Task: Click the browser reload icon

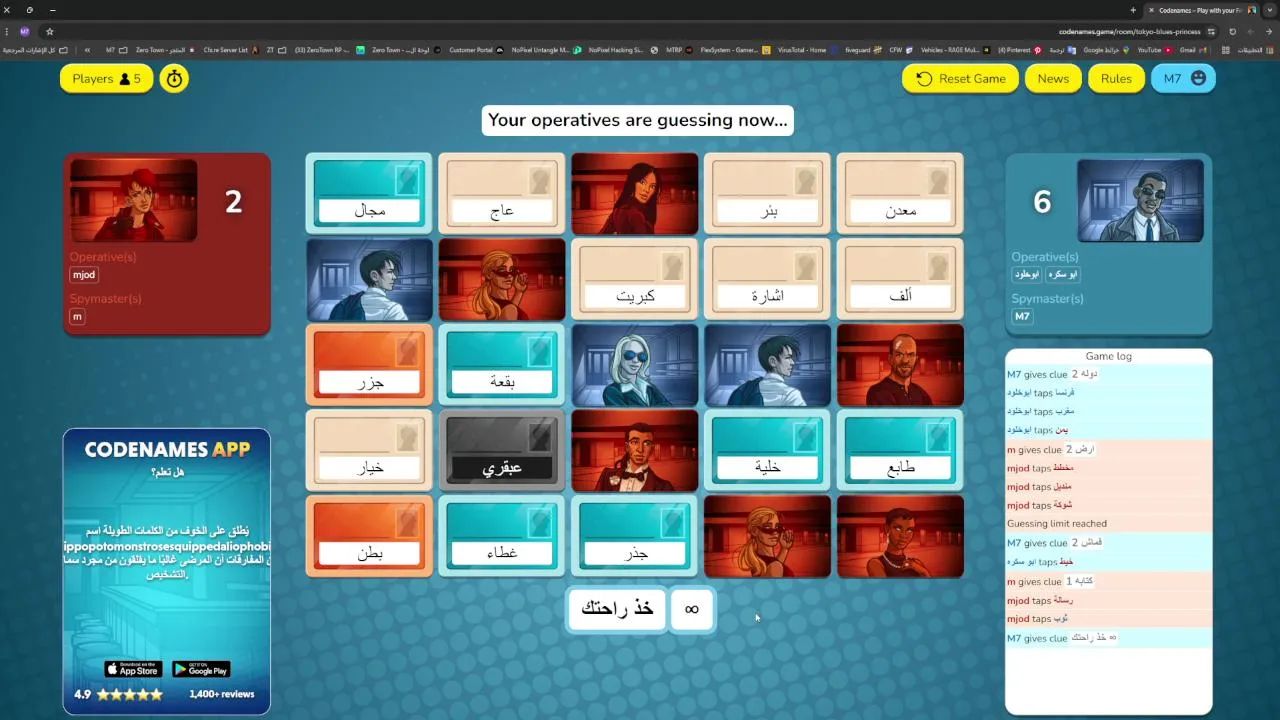Action: click(x=1232, y=31)
